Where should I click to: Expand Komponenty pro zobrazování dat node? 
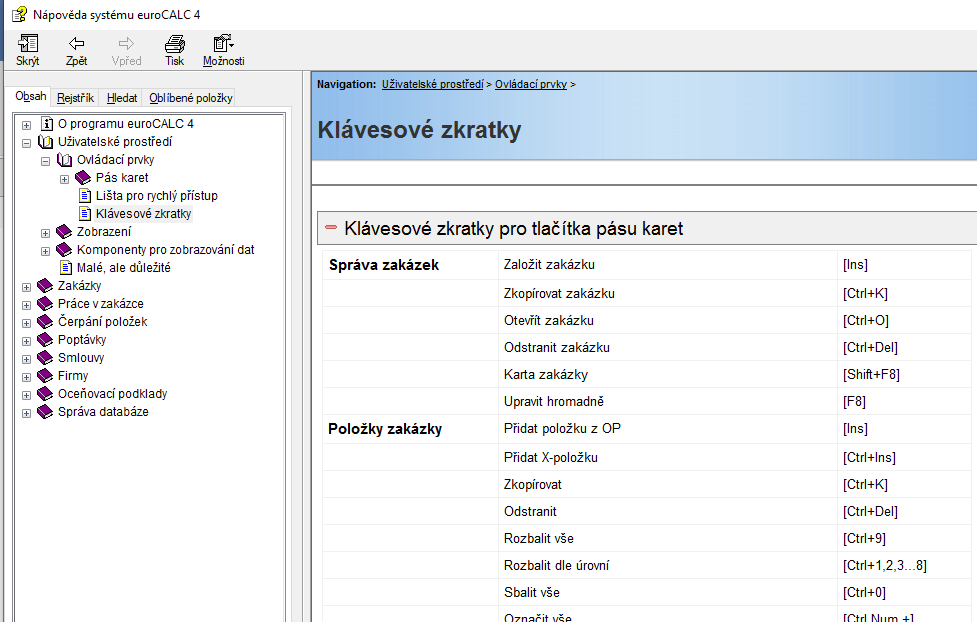click(45, 251)
